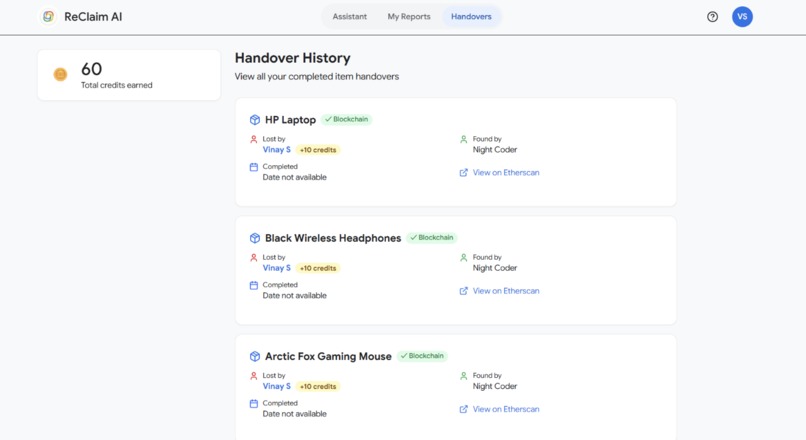This screenshot has height=440, width=806.
Task: Click the external link icon in HP Laptop card
Action: pyautogui.click(x=464, y=173)
